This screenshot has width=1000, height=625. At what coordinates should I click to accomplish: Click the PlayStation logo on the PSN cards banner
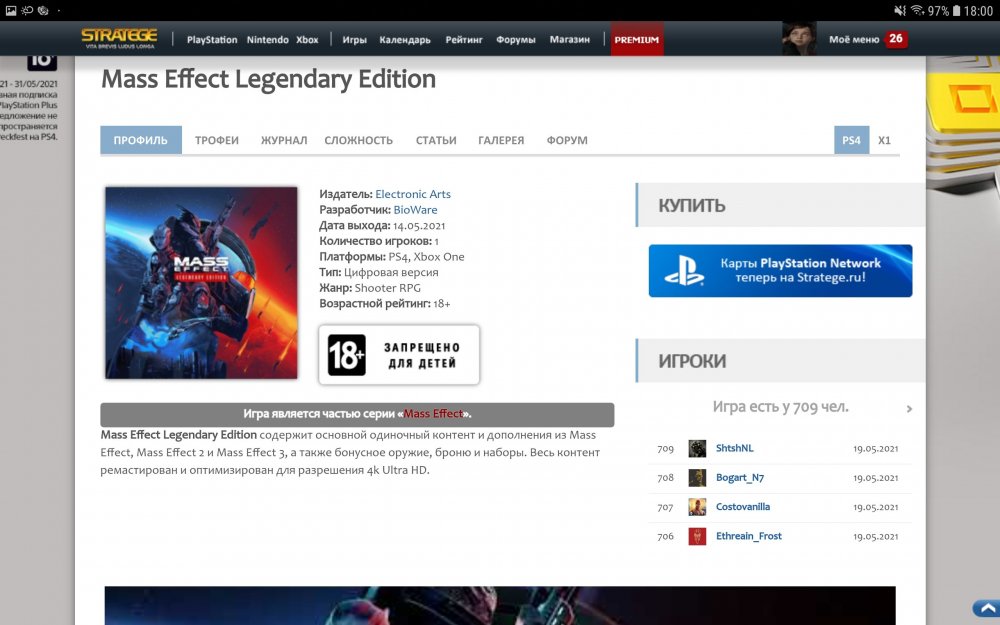685,271
